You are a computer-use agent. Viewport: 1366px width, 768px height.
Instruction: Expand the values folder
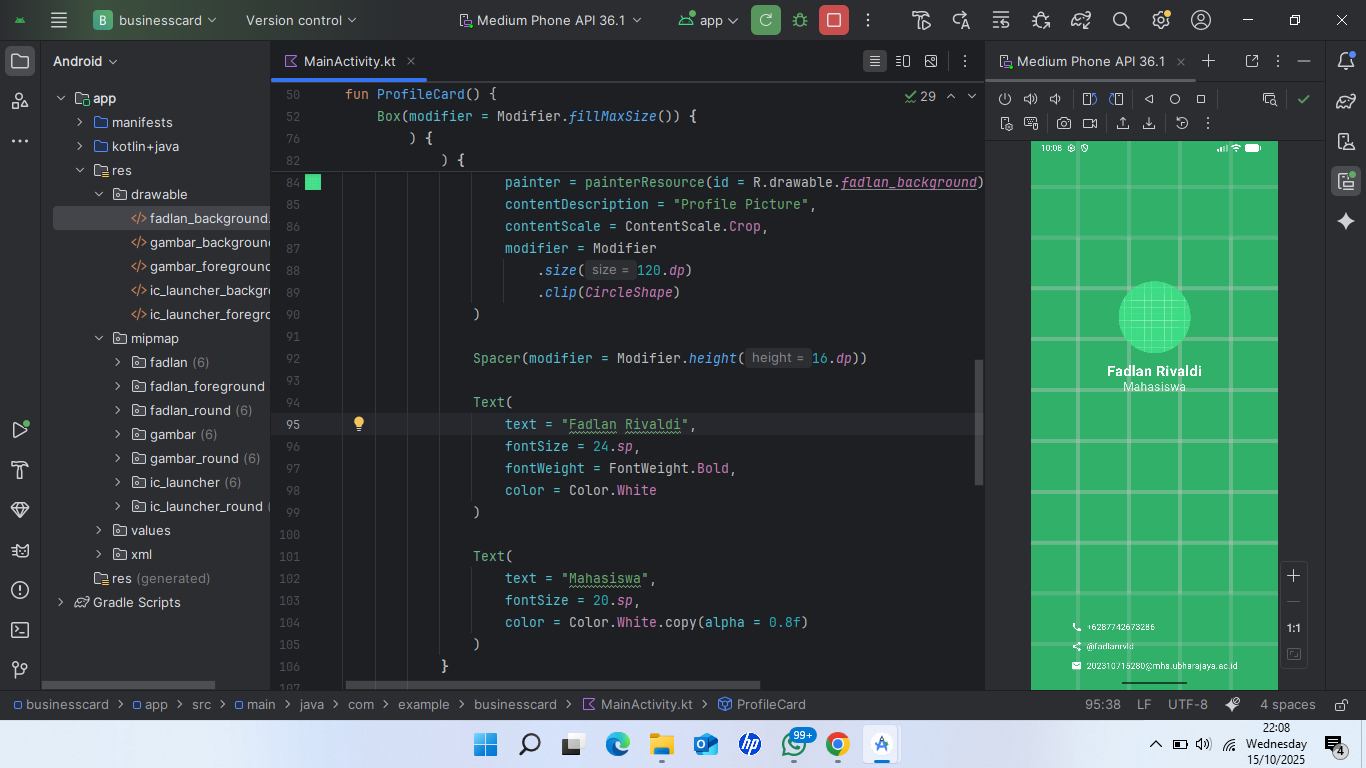[99, 530]
